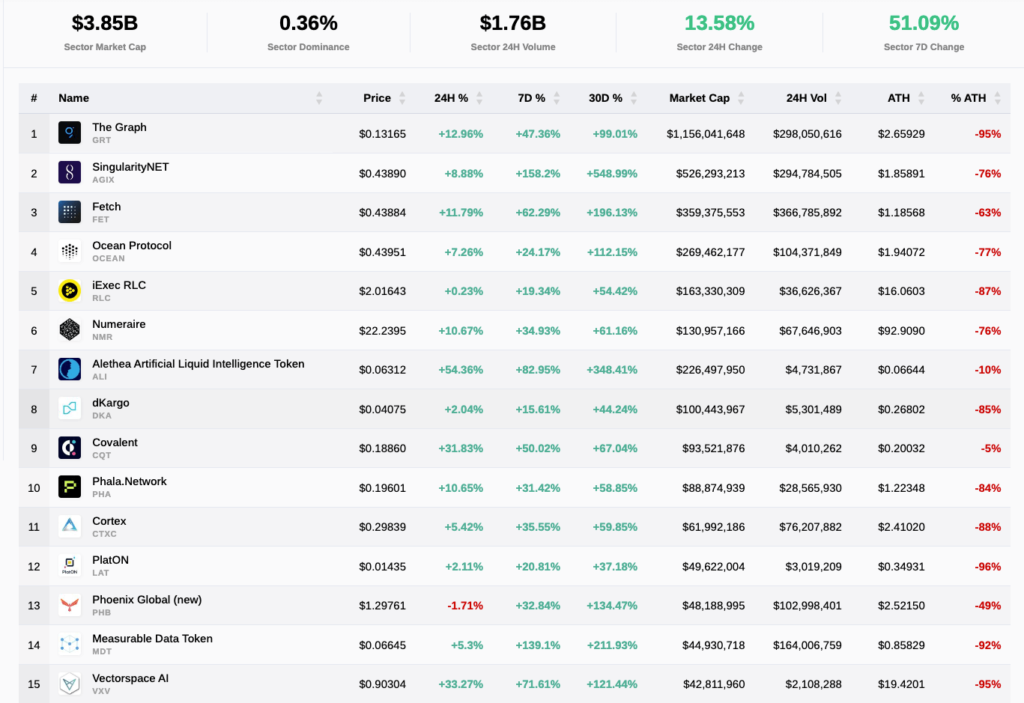The image size is (1024, 703).
Task: Click the iExec RLC yellow icon
Action: (69, 290)
